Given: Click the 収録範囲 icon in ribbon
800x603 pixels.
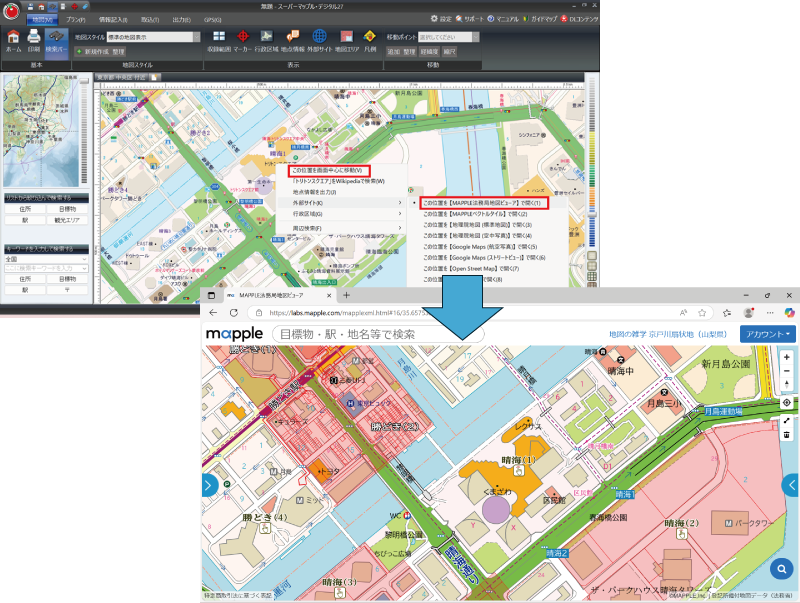Looking at the screenshot, I should coord(219,40).
